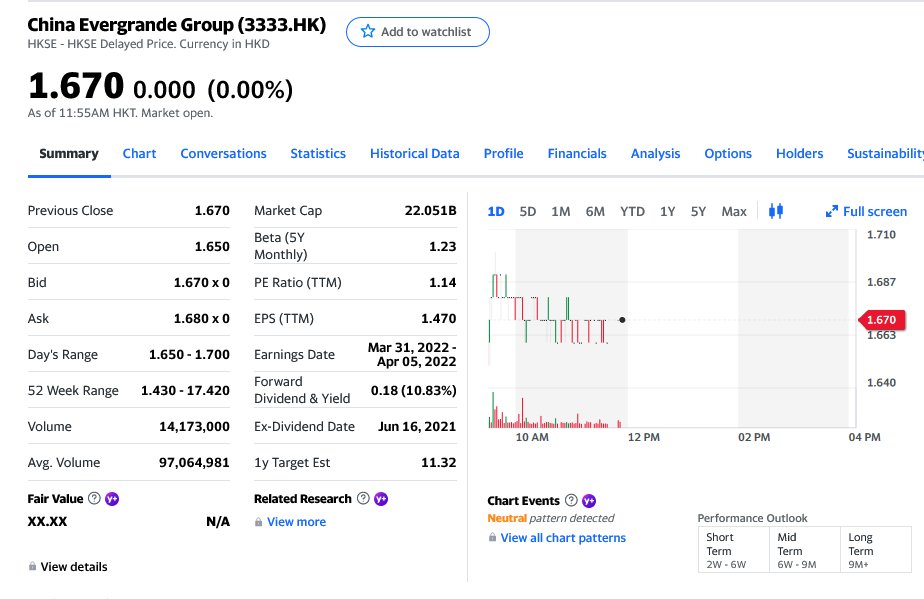The image size is (924, 599).
Task: Open Related Research help question icon
Action: 364,498
